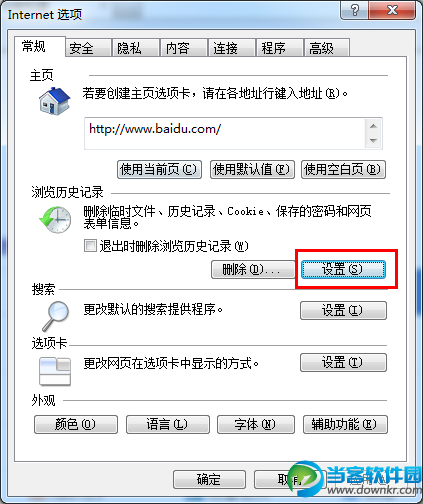Open the 颜色(O) appearance button
The width and height of the screenshot is (423, 504).
[x=76, y=424]
